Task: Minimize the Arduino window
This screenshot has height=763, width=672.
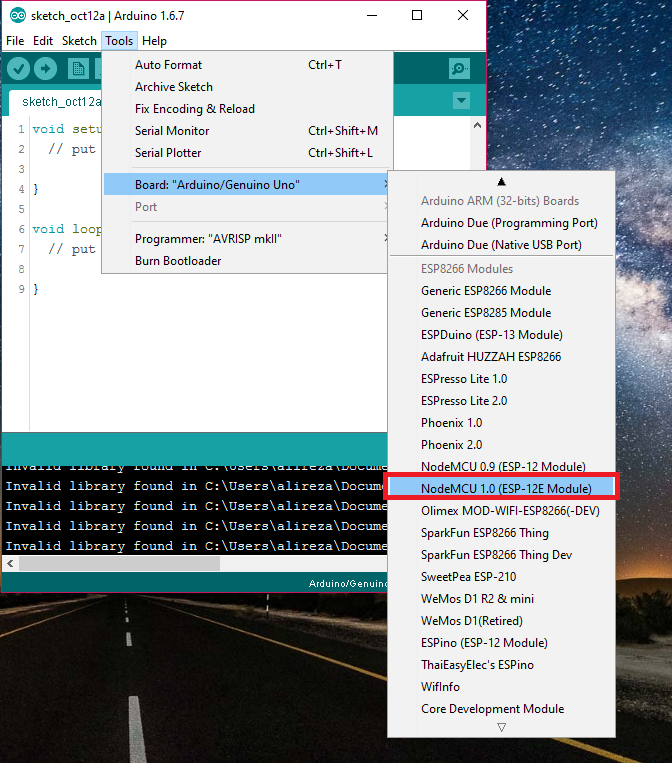Action: pos(372,16)
